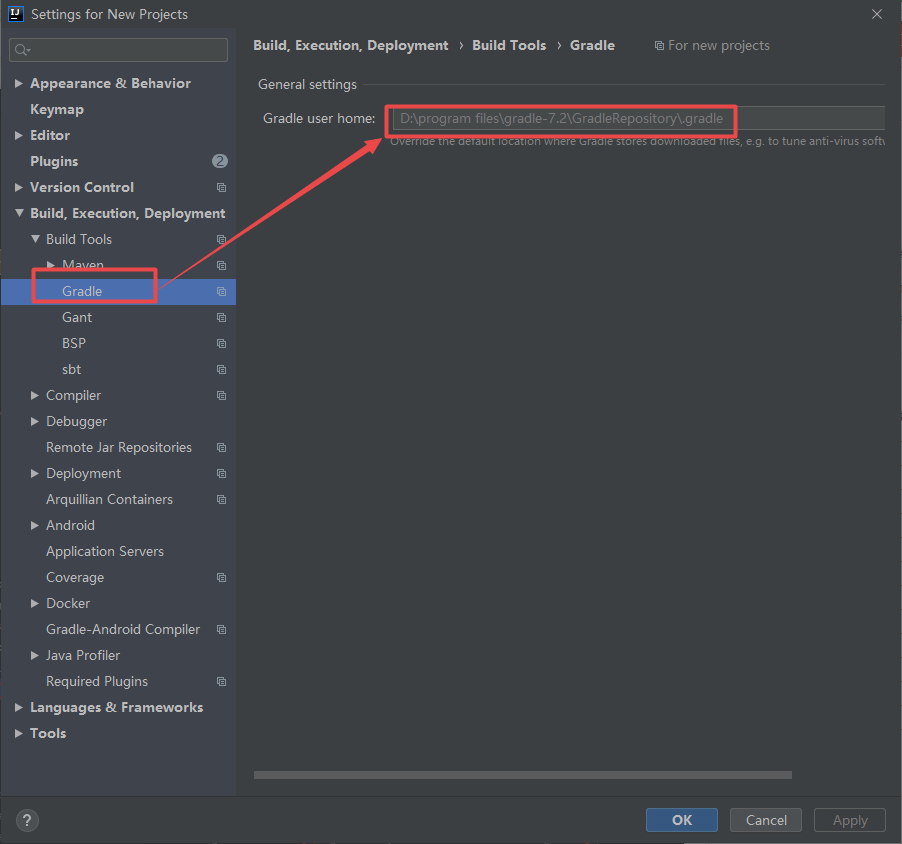Expand the Tools section
The height and width of the screenshot is (844, 902).
(18, 733)
